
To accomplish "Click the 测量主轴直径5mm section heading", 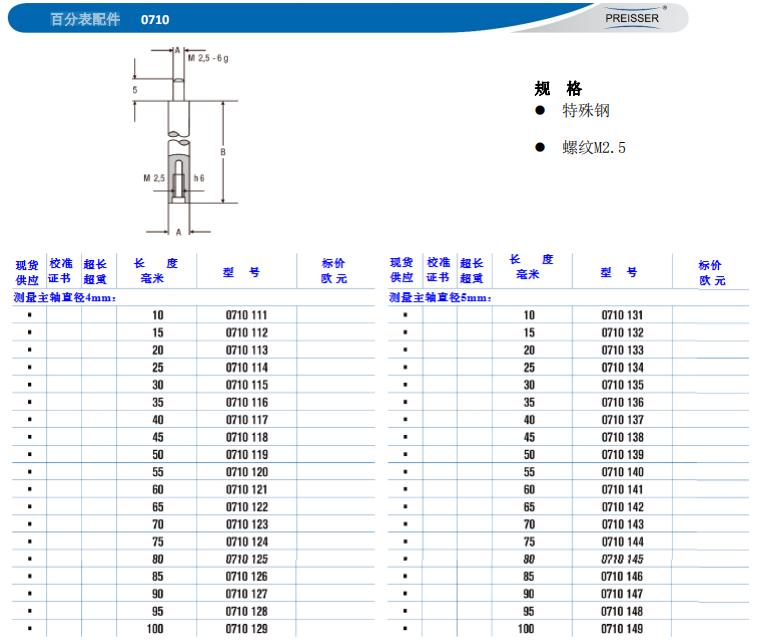I will (440, 298).
